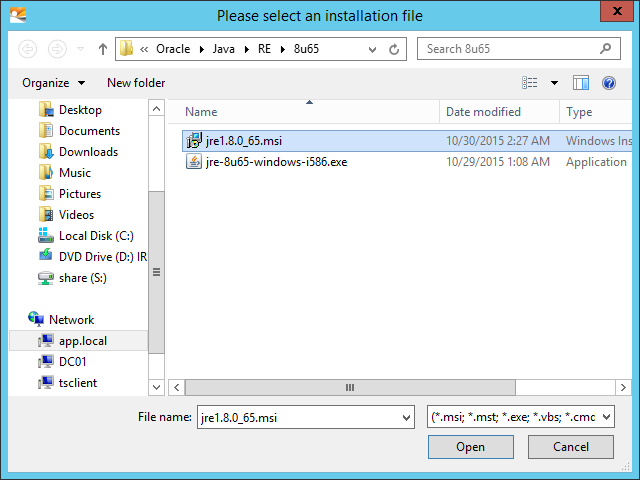
Task: Click Network in navigation pane
Action: point(71,320)
